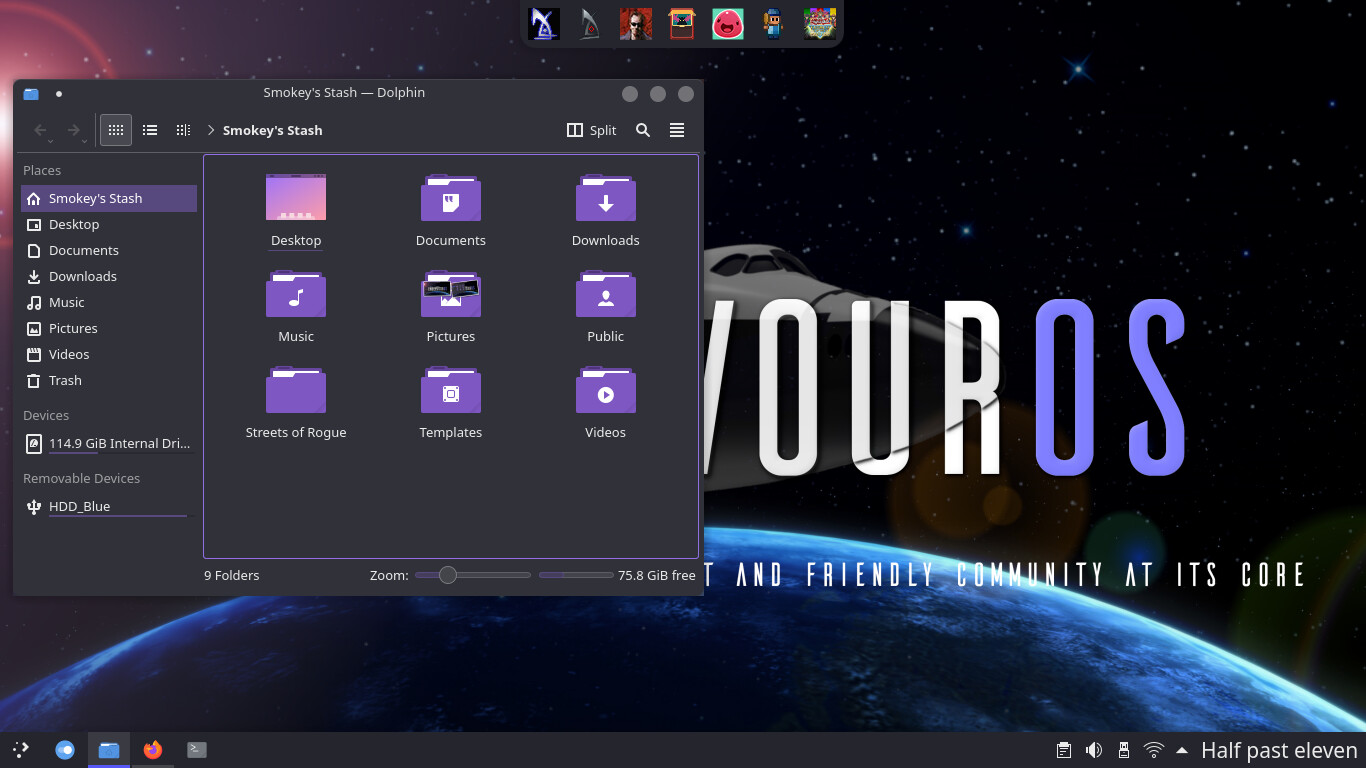Minimize the Dolphin window

click(630, 93)
